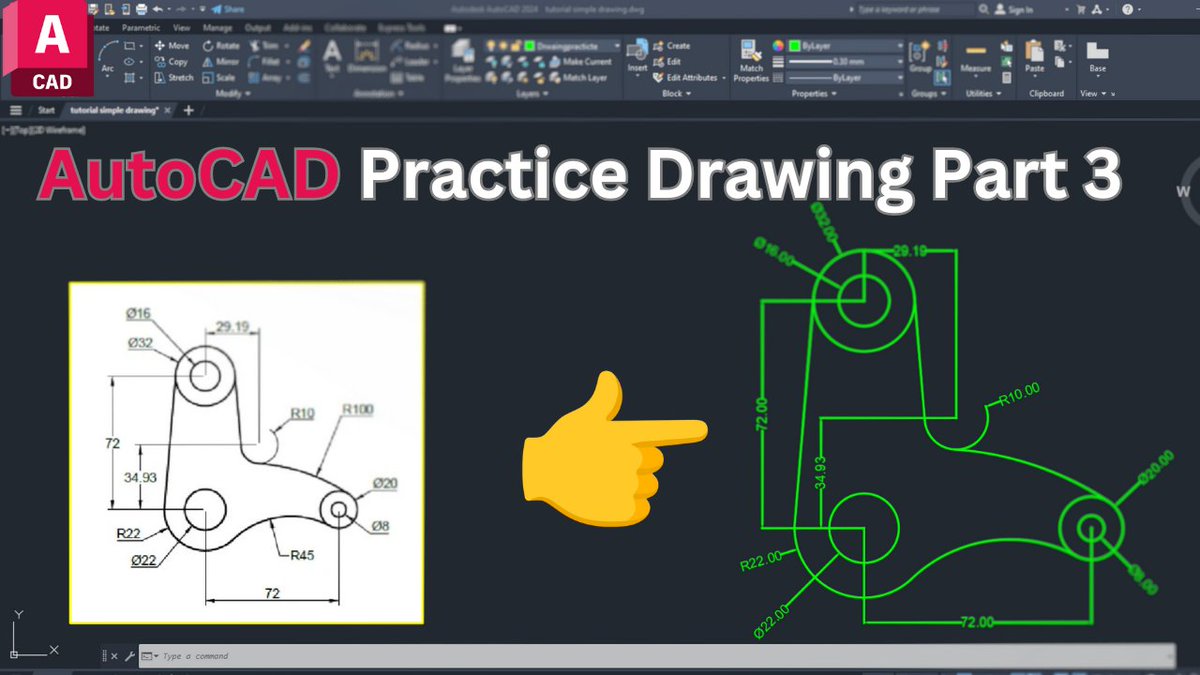Select the Text annotation tool
This screenshot has width=1200, height=675.
click(332, 56)
